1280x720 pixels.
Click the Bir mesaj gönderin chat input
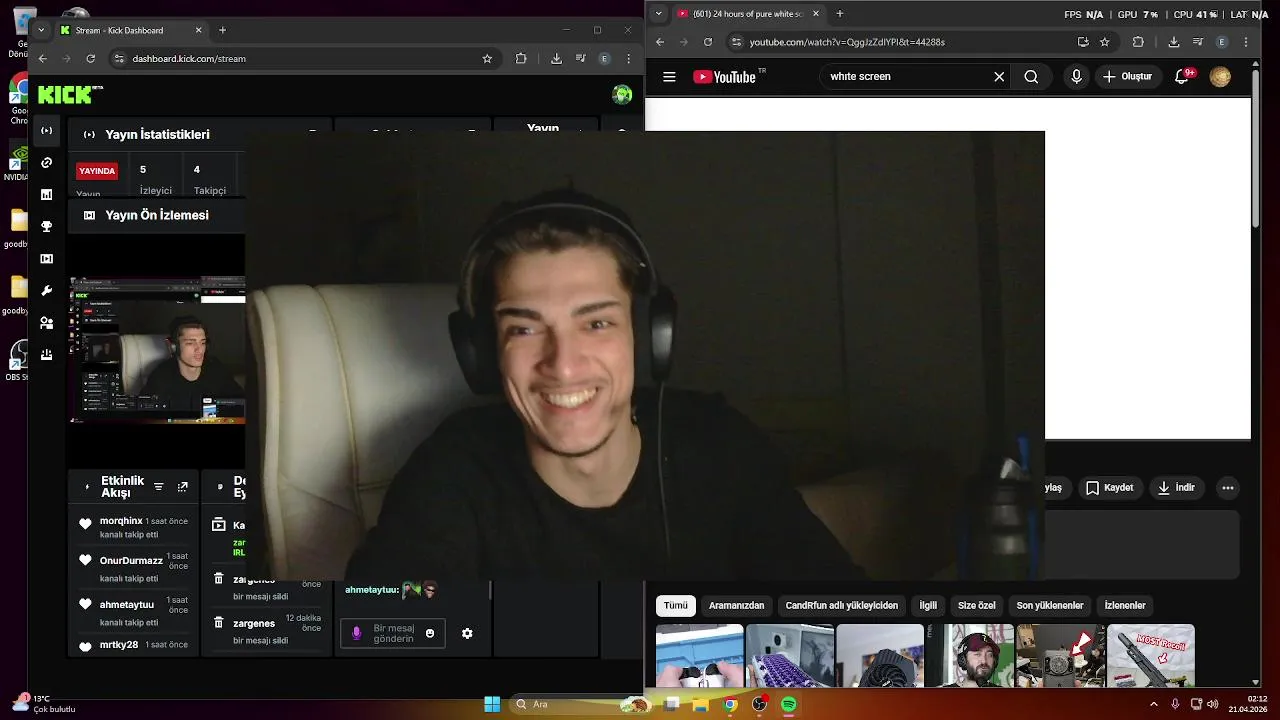click(393, 633)
